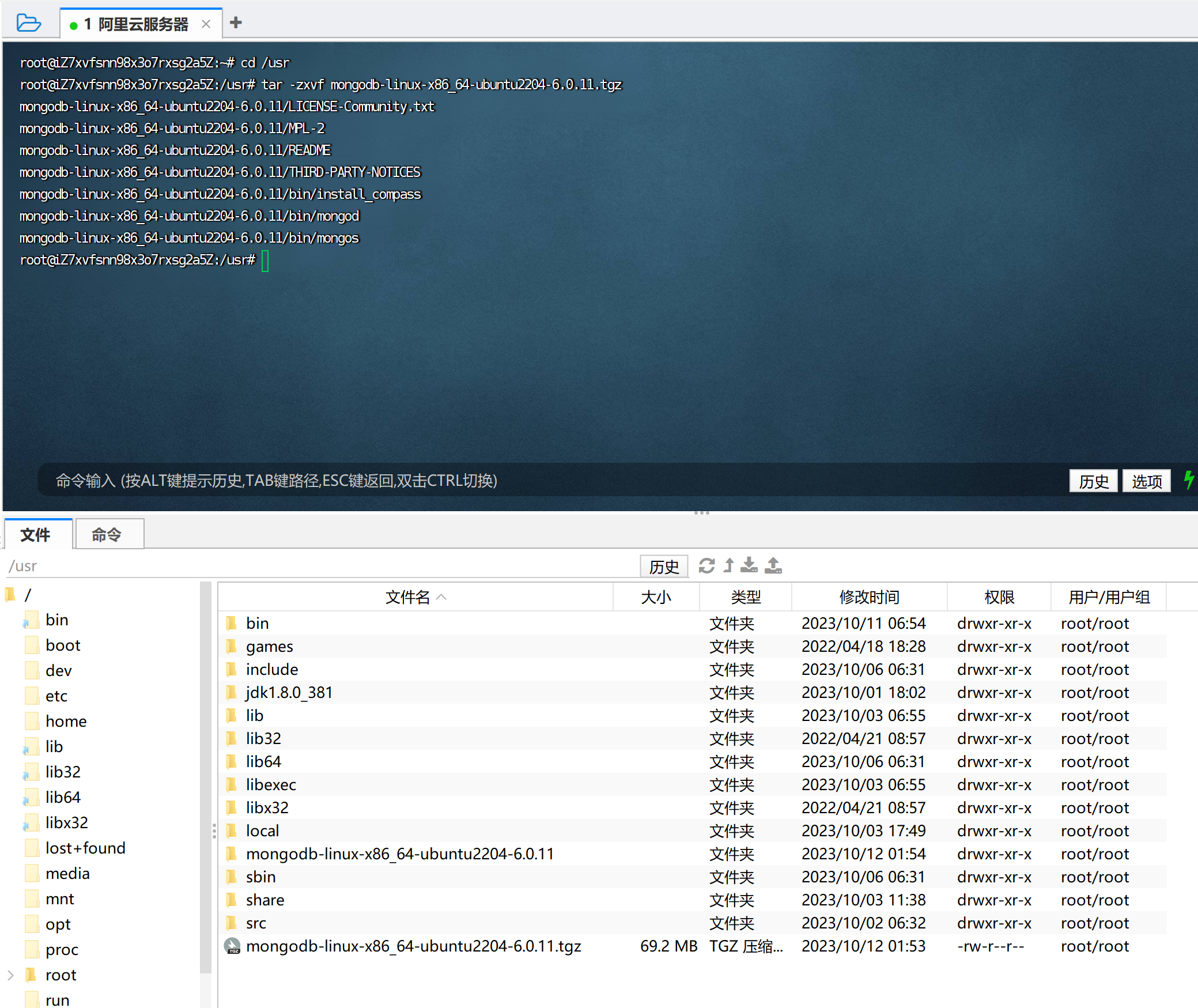Click the lightning bolt quick command icon
Screen dimensions: 1198x1008
point(1189,480)
